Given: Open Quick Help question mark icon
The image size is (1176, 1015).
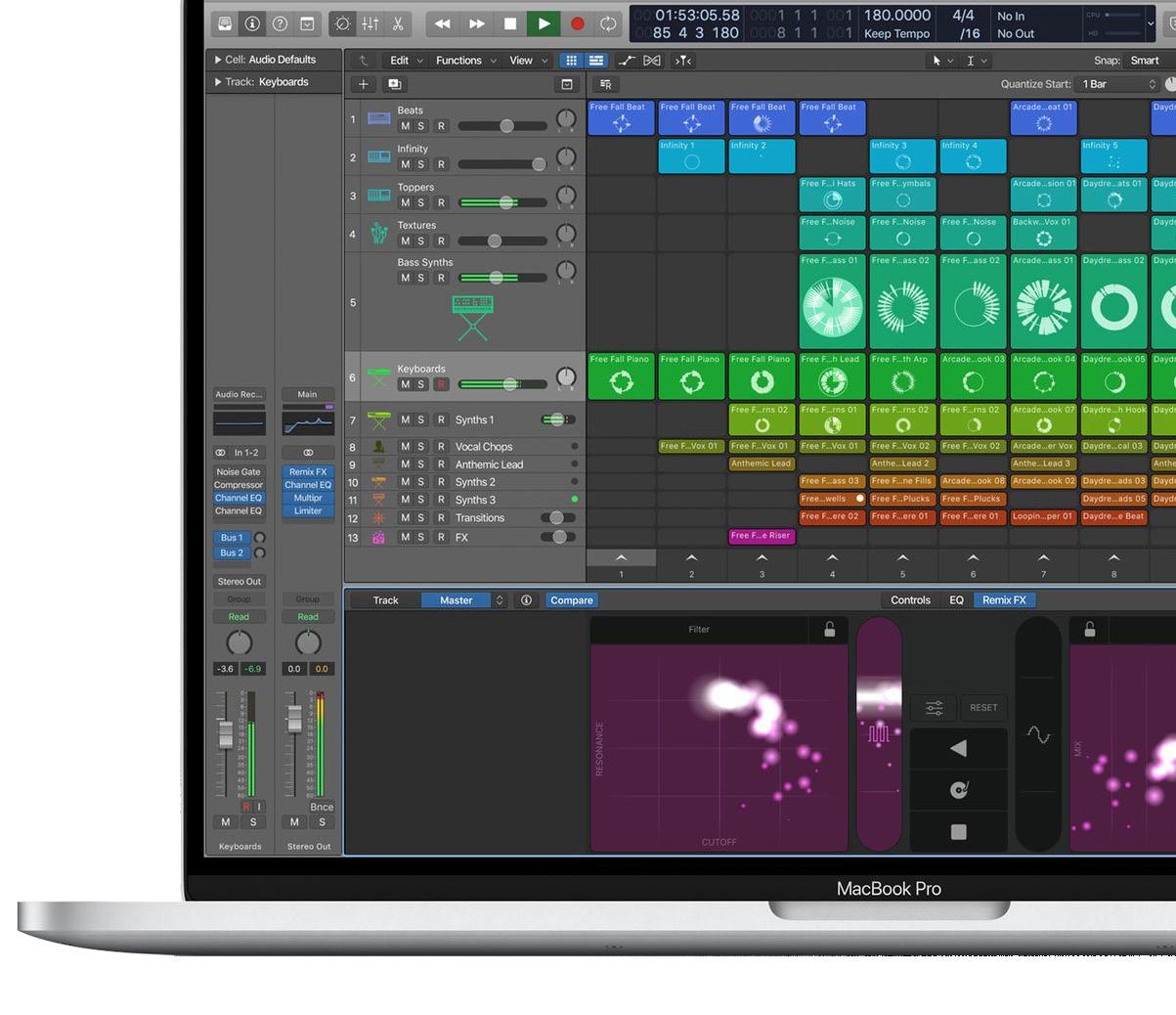Looking at the screenshot, I should pyautogui.click(x=280, y=23).
